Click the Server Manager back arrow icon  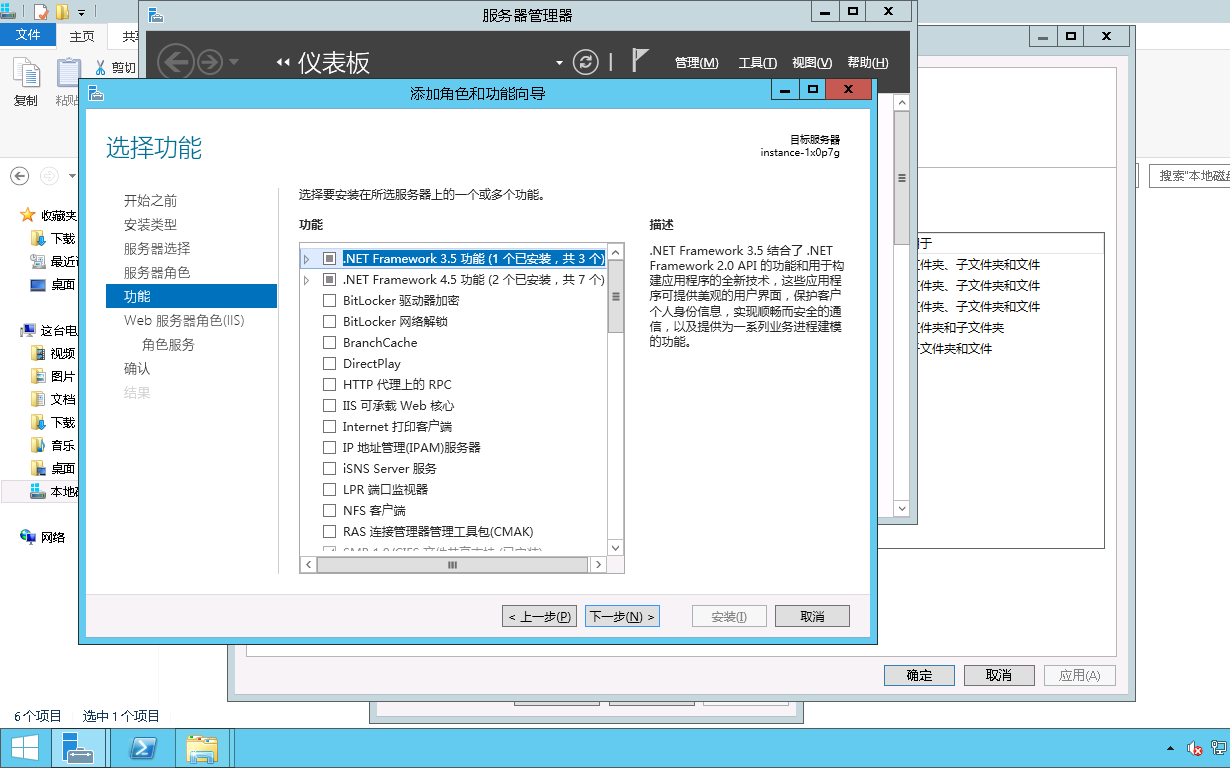point(176,62)
